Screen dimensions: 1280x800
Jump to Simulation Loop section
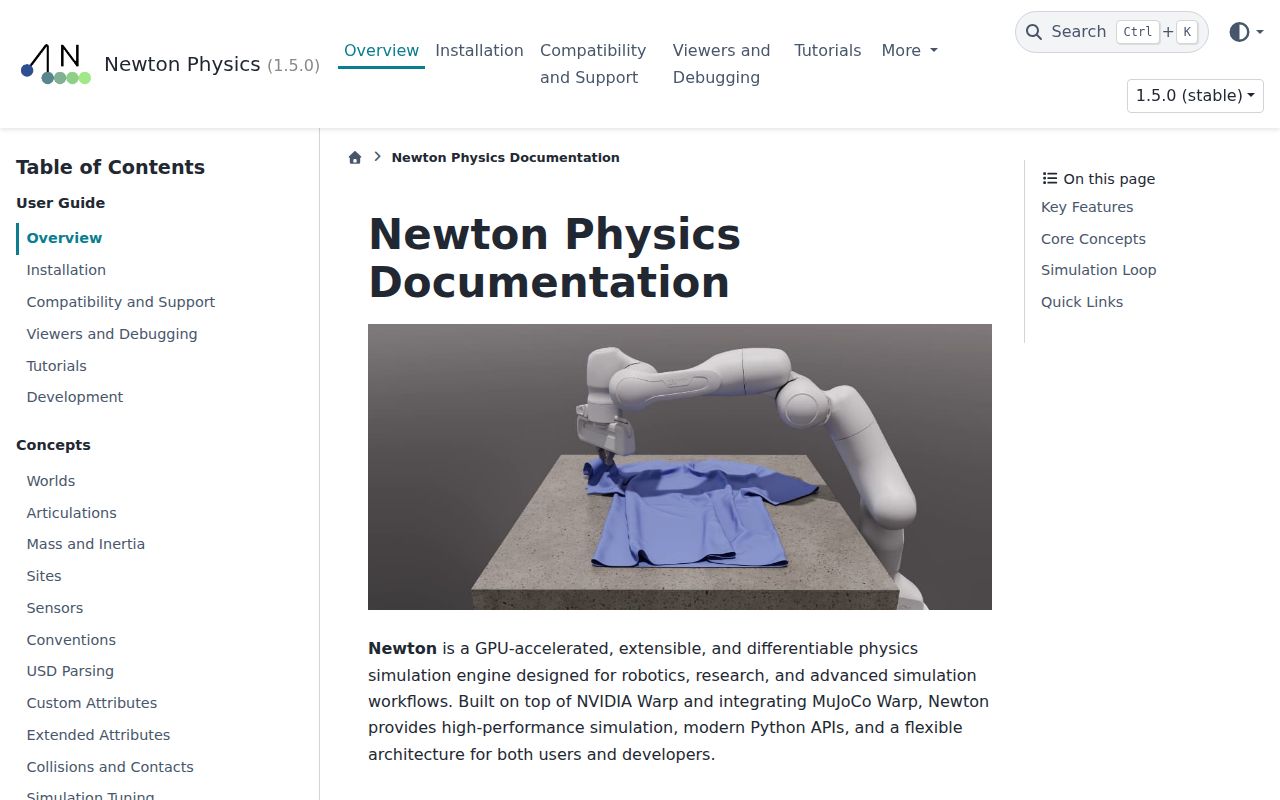coord(1098,270)
